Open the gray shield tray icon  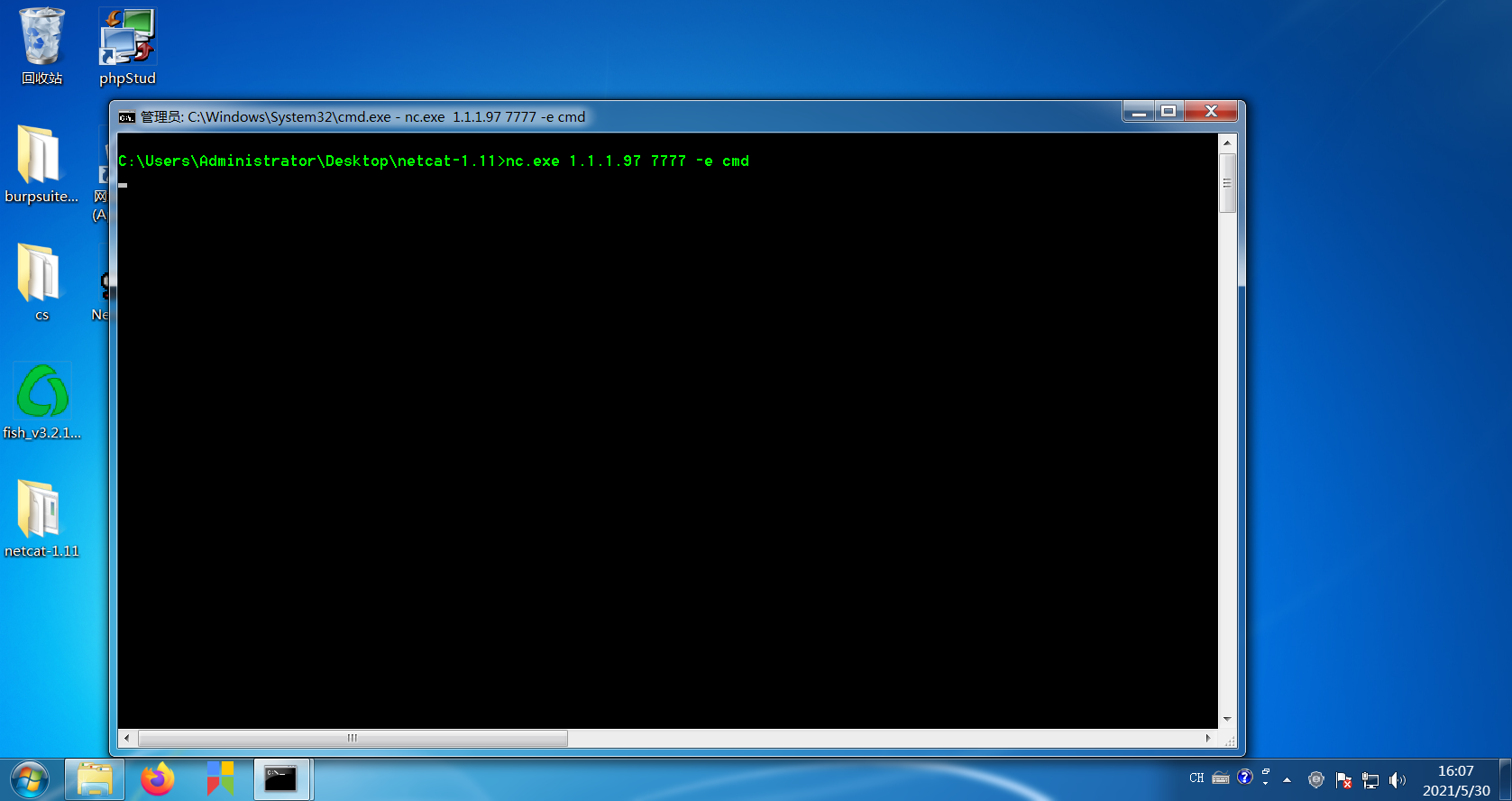1315,780
